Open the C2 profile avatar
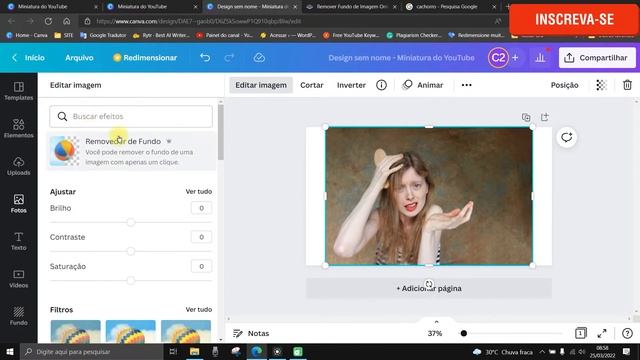Screen dimensions: 640x360 pos(498,58)
